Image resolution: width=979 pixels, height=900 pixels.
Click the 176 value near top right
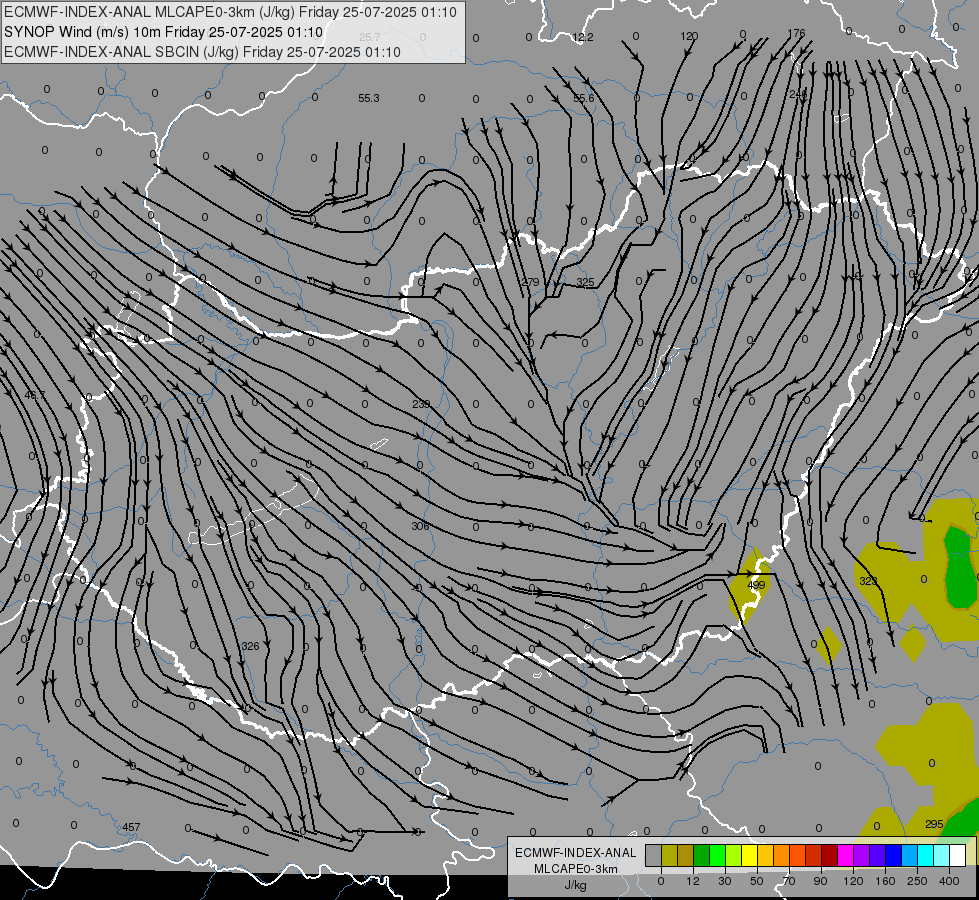point(796,33)
